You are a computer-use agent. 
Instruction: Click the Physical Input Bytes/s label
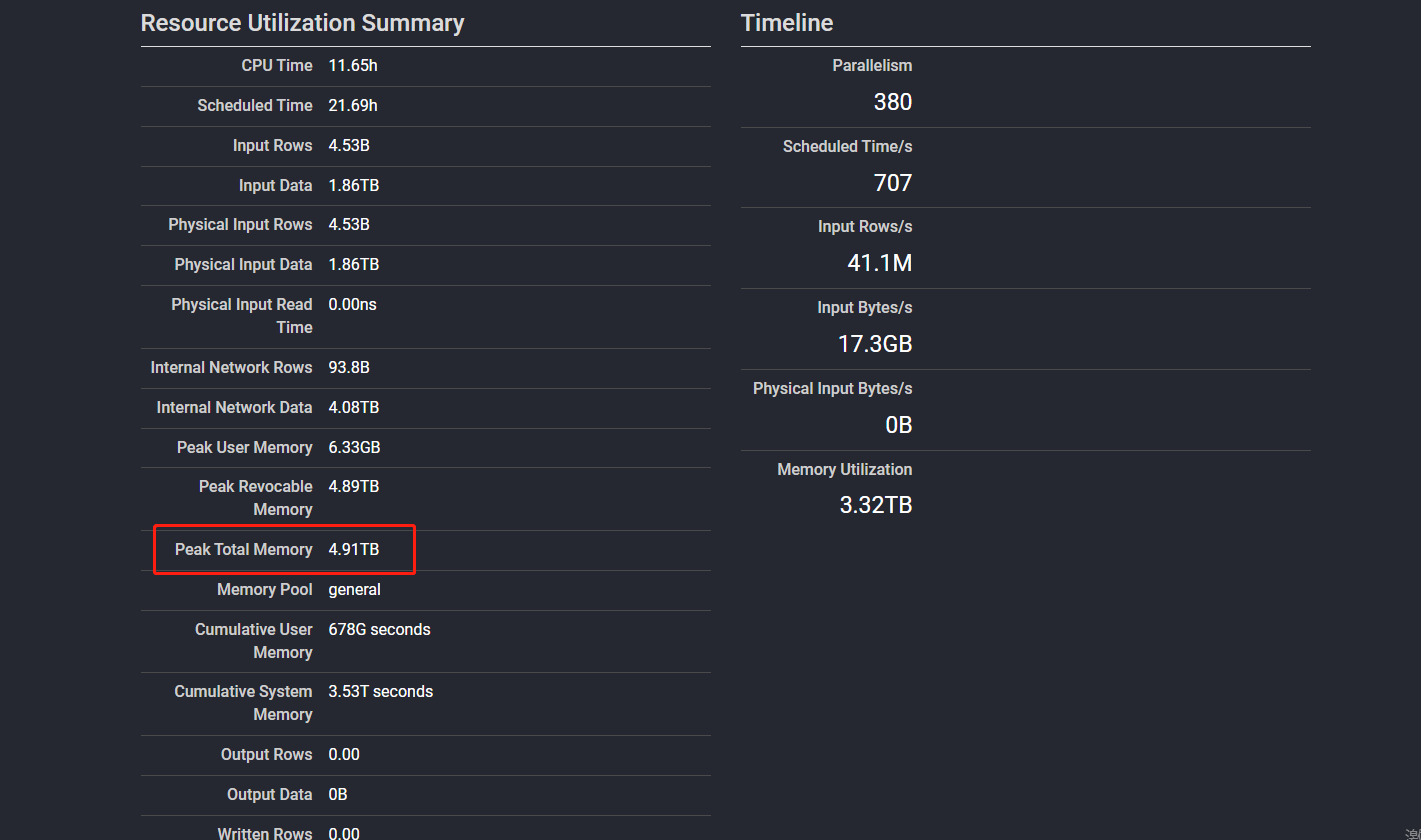(833, 388)
